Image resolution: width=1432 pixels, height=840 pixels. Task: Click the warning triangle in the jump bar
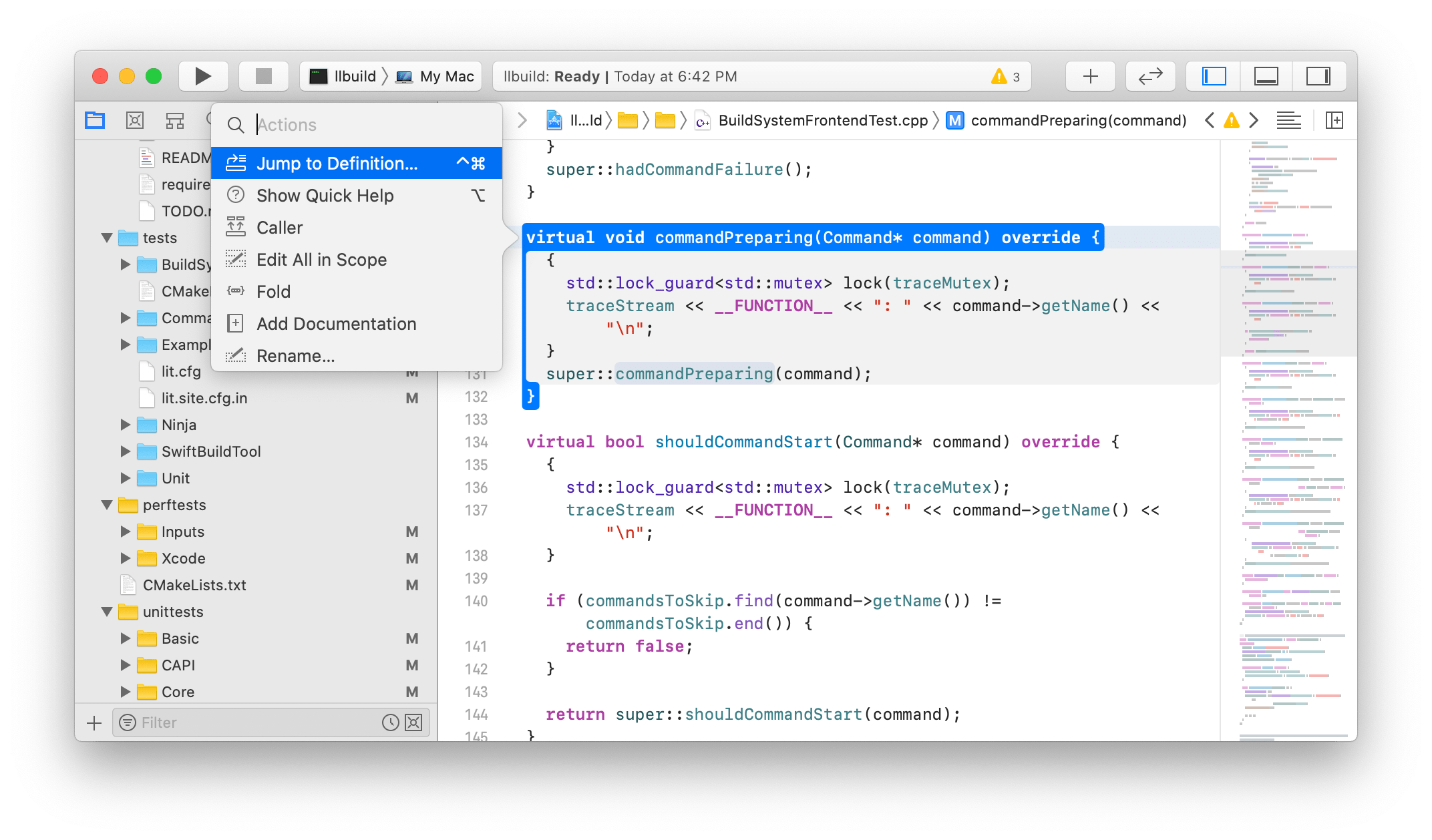click(x=1232, y=120)
